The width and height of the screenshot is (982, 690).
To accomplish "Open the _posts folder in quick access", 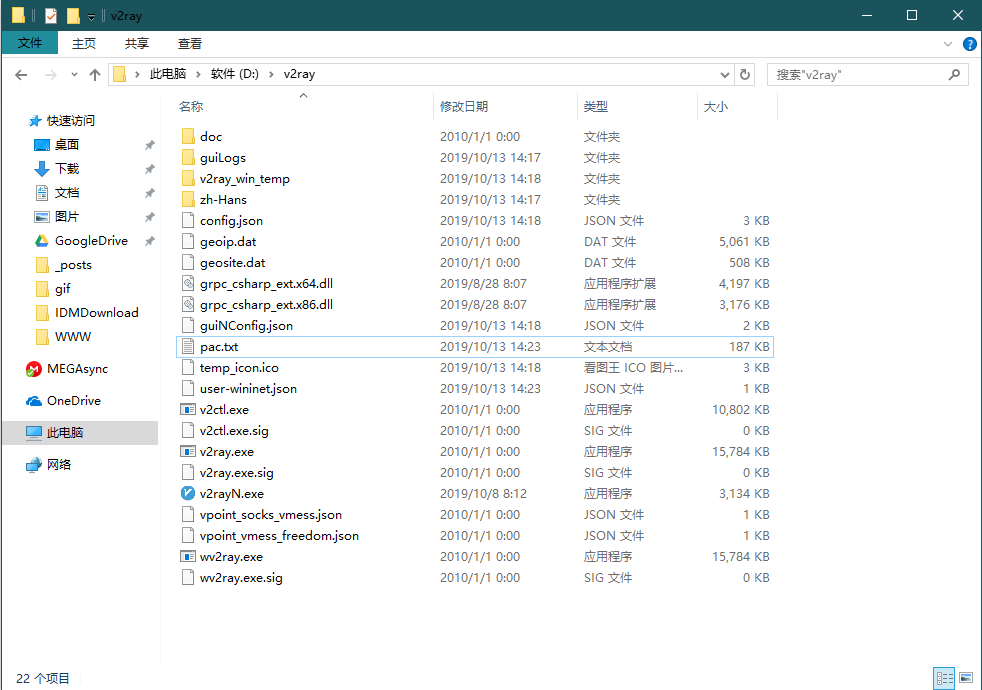I will tap(64, 265).
